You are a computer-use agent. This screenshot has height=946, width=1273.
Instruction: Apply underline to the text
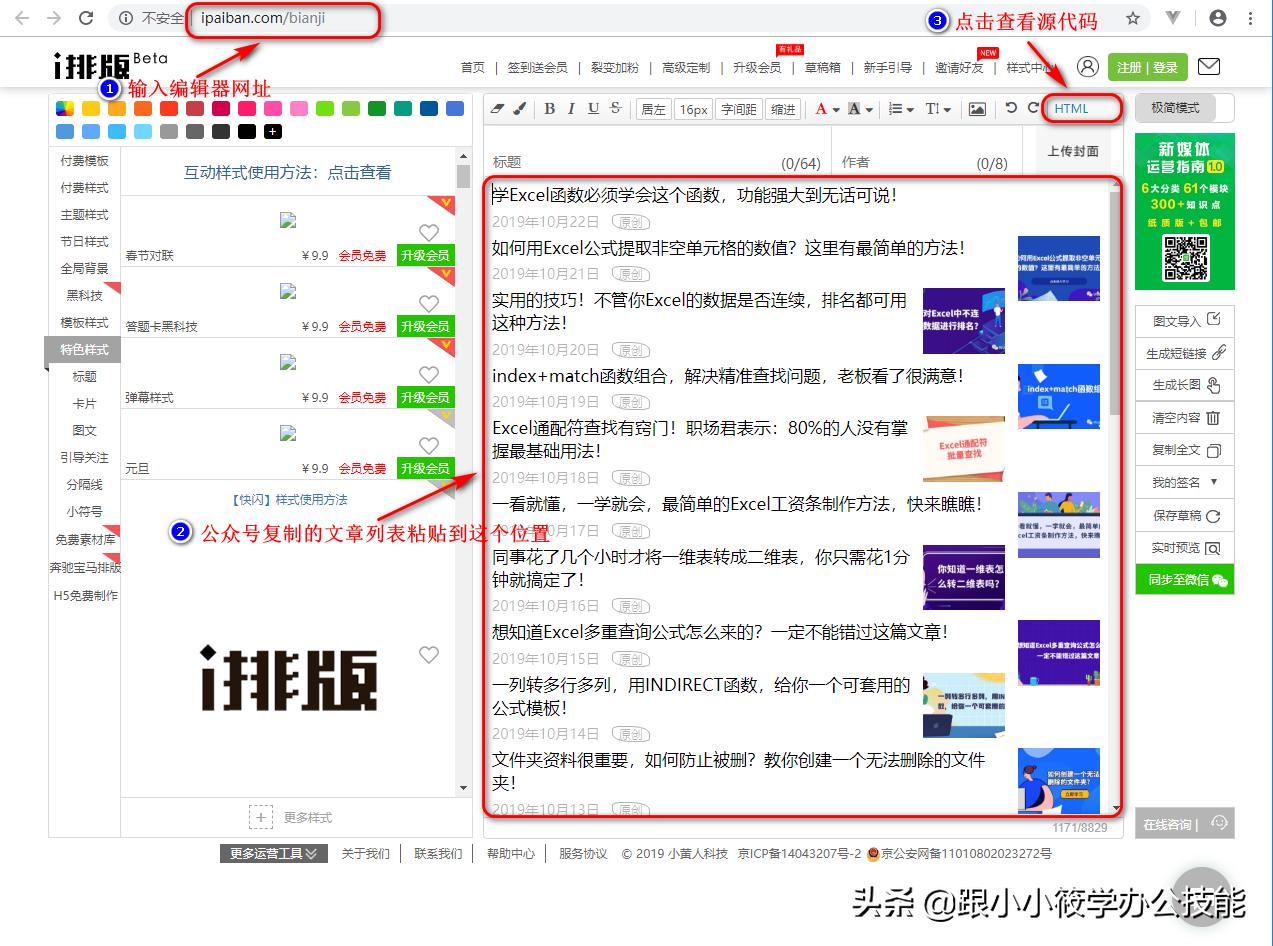coord(592,108)
